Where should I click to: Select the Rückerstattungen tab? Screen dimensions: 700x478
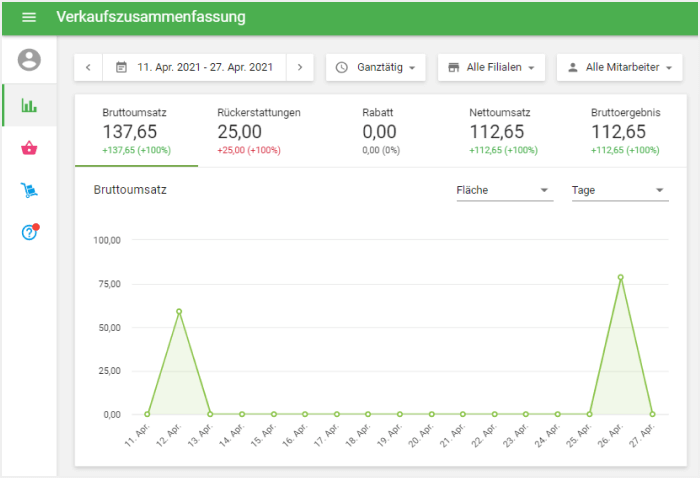tap(258, 131)
